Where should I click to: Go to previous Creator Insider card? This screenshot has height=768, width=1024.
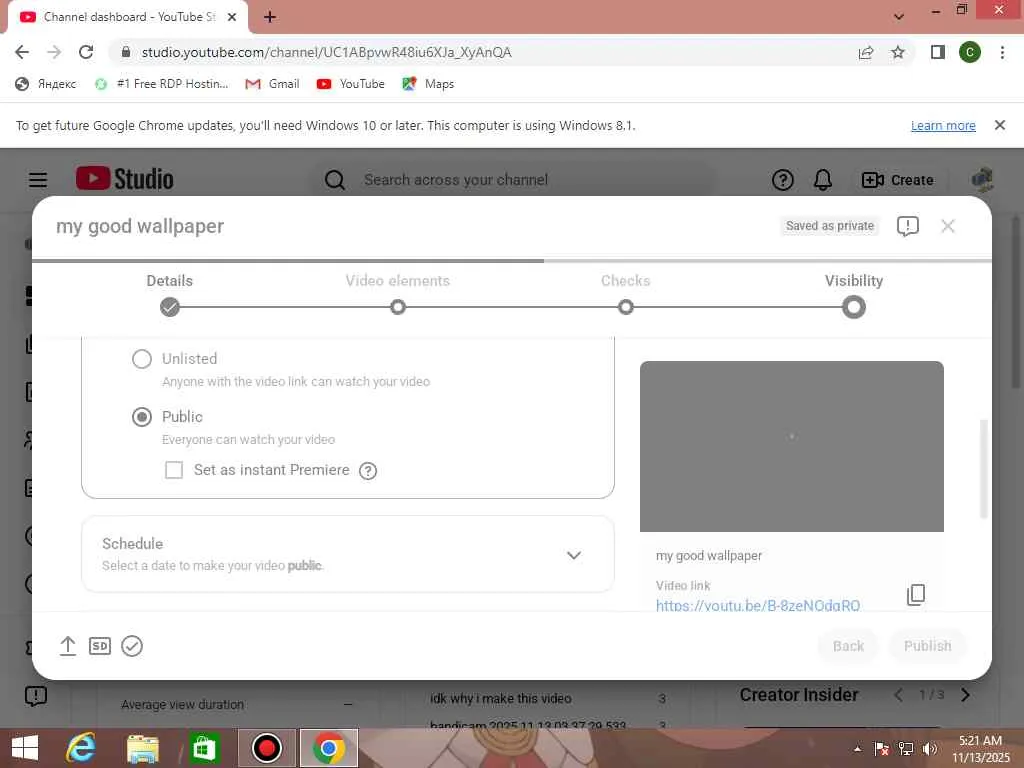899,695
